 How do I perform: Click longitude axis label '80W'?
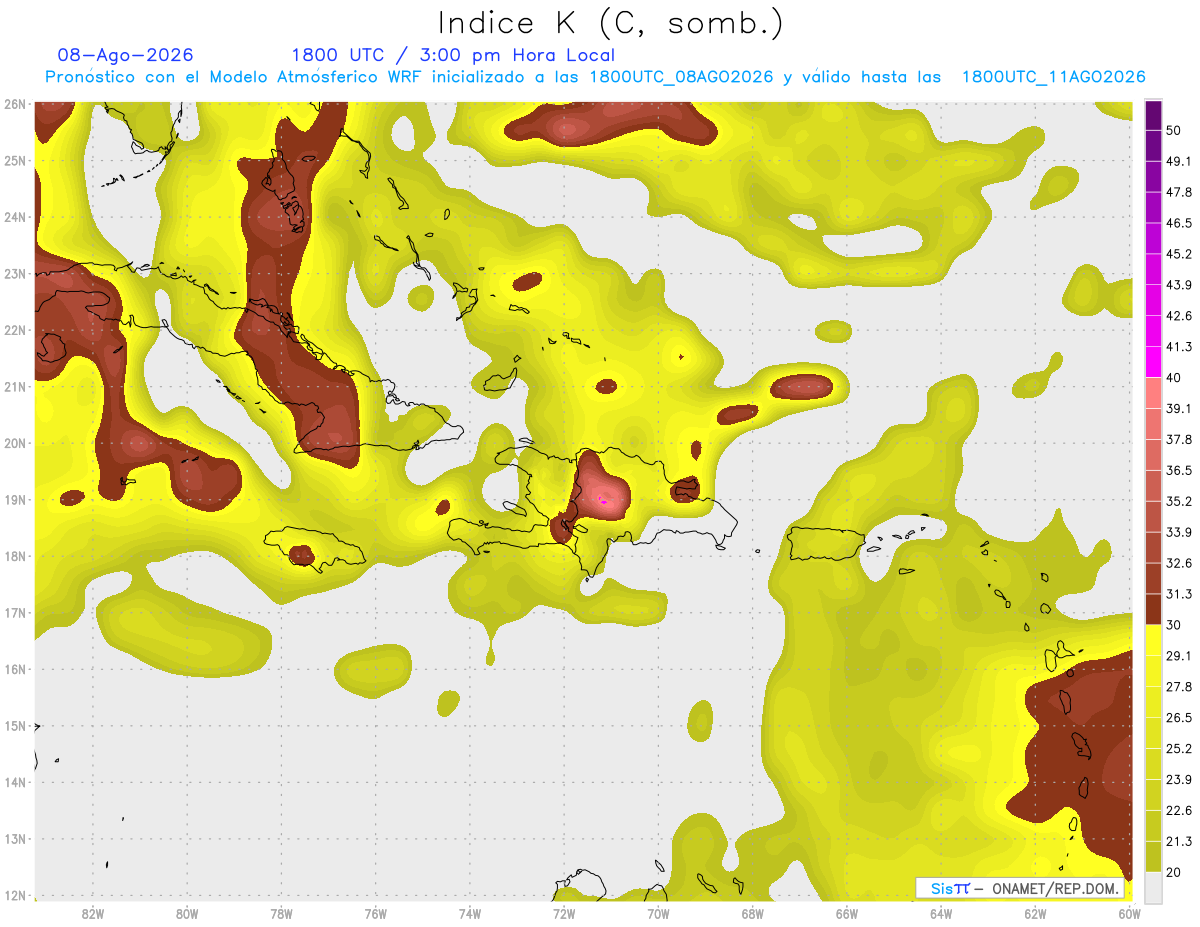click(x=187, y=914)
